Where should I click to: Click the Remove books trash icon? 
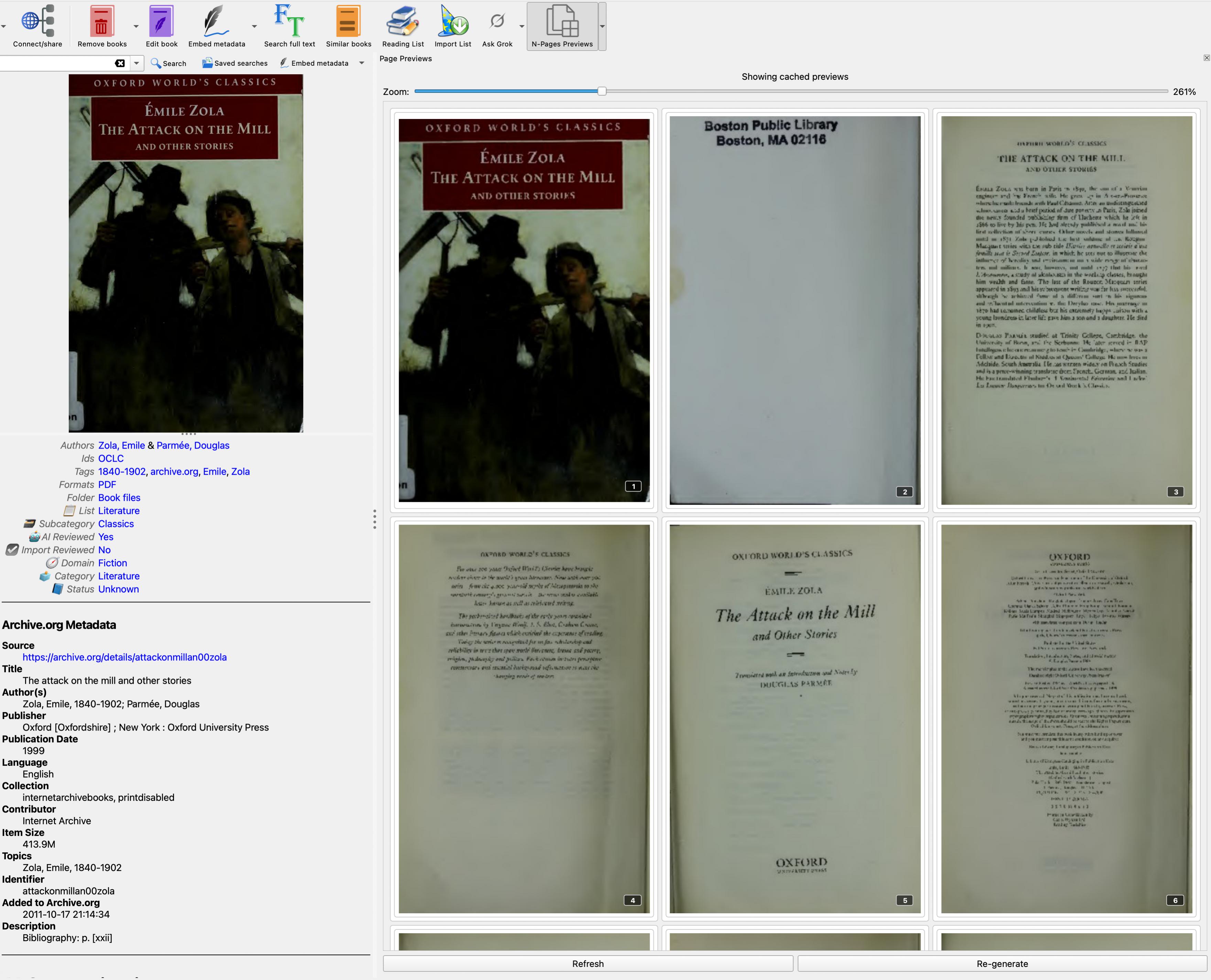tap(101, 21)
